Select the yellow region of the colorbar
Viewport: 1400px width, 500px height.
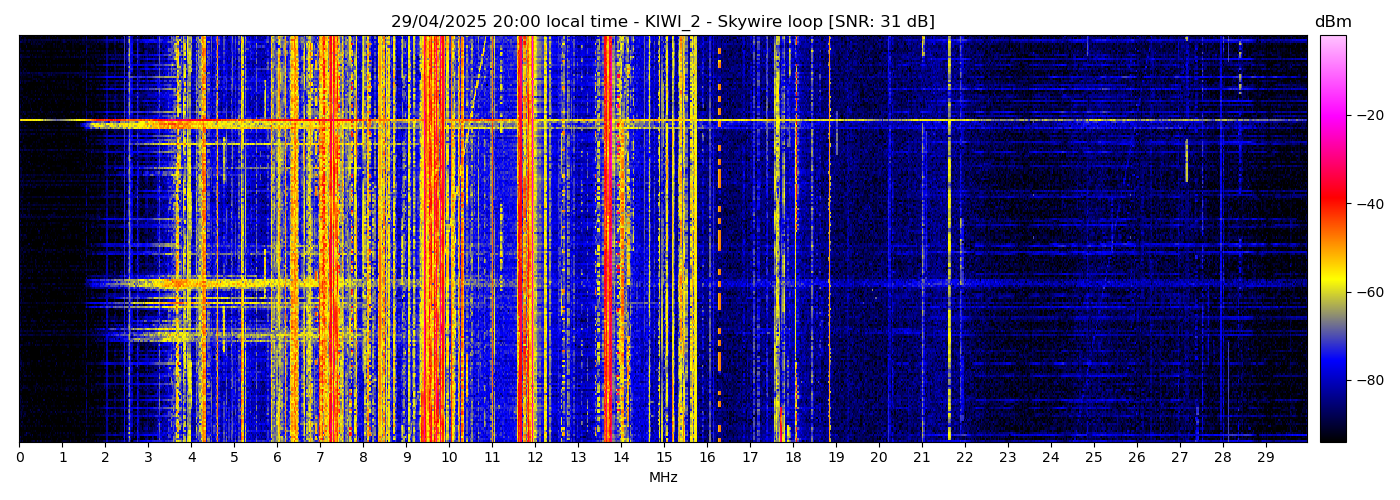[1332, 285]
